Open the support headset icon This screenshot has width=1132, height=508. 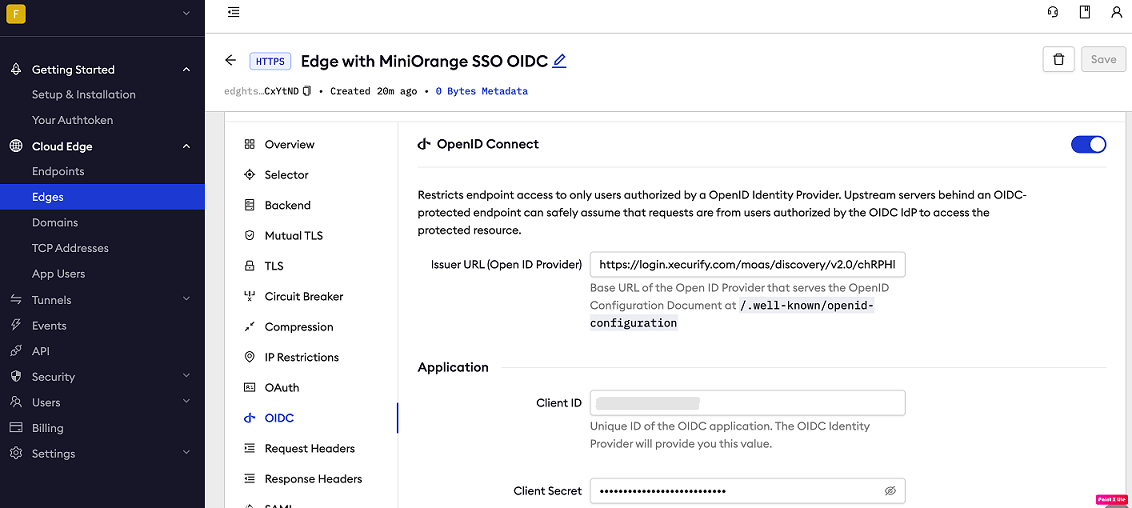(x=1053, y=12)
